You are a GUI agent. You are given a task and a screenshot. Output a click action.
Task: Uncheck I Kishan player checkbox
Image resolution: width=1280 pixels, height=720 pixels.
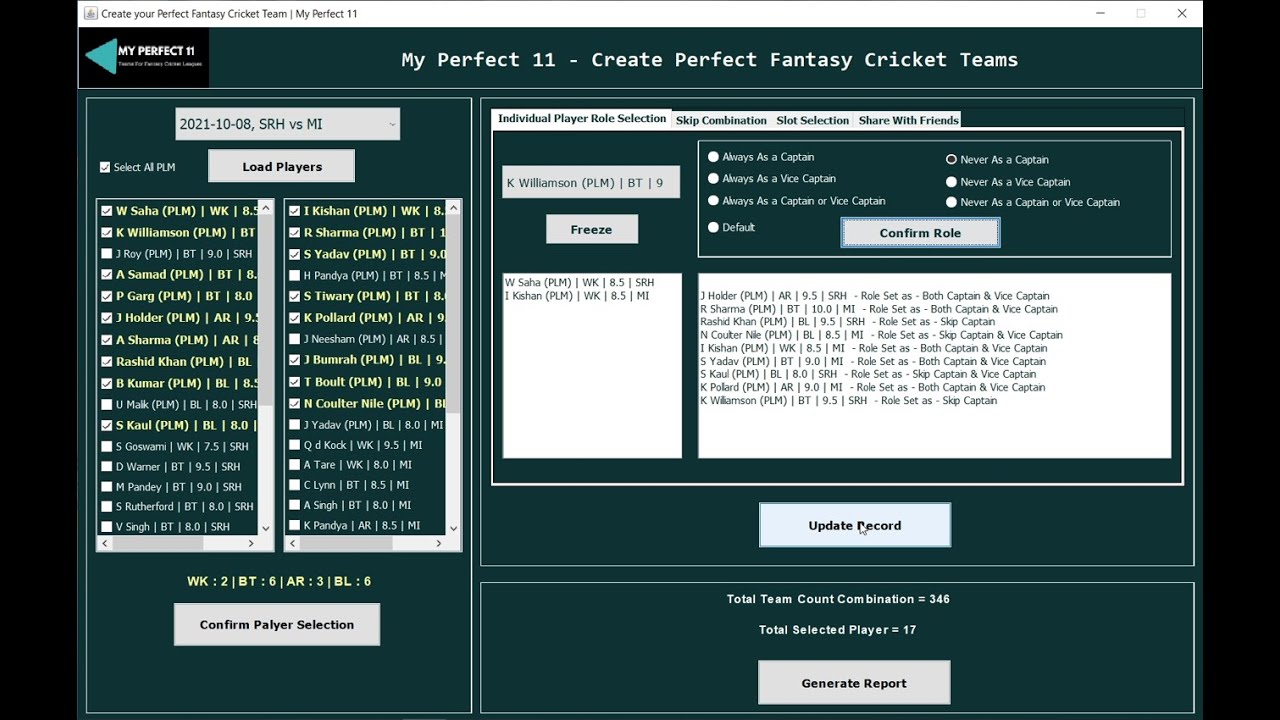coord(294,211)
